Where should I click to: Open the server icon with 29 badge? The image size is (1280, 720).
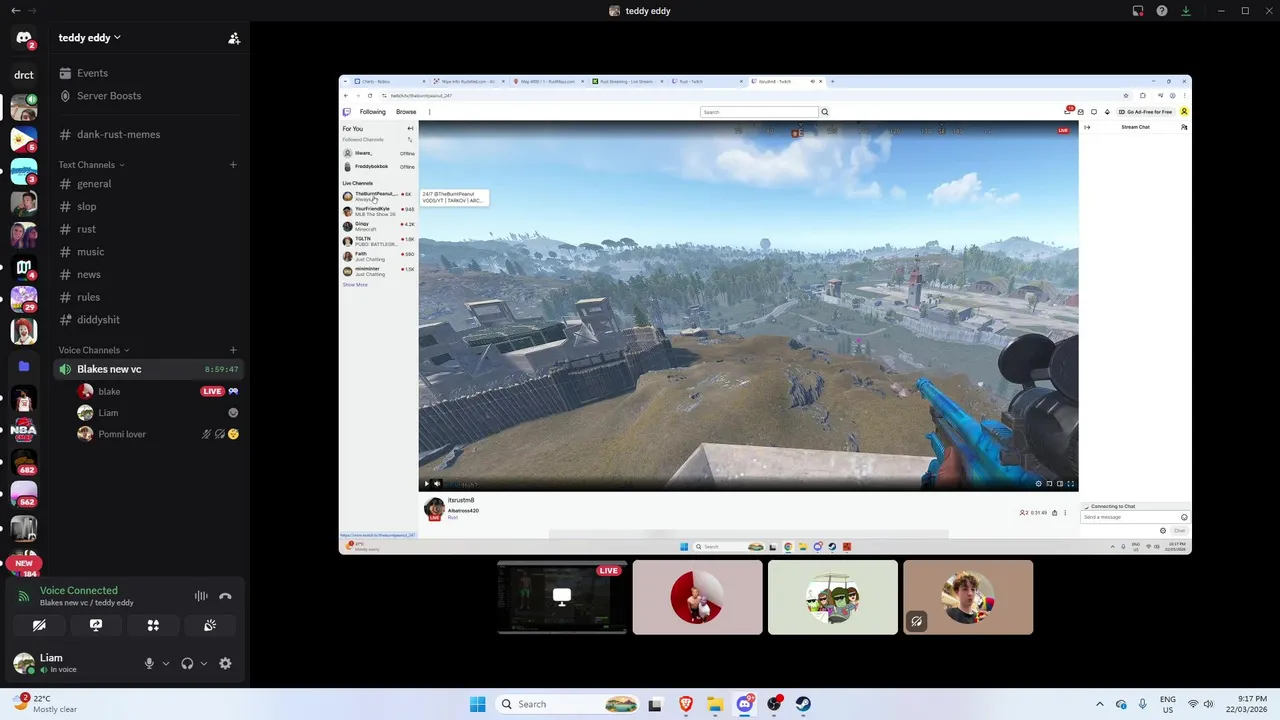coord(24,298)
